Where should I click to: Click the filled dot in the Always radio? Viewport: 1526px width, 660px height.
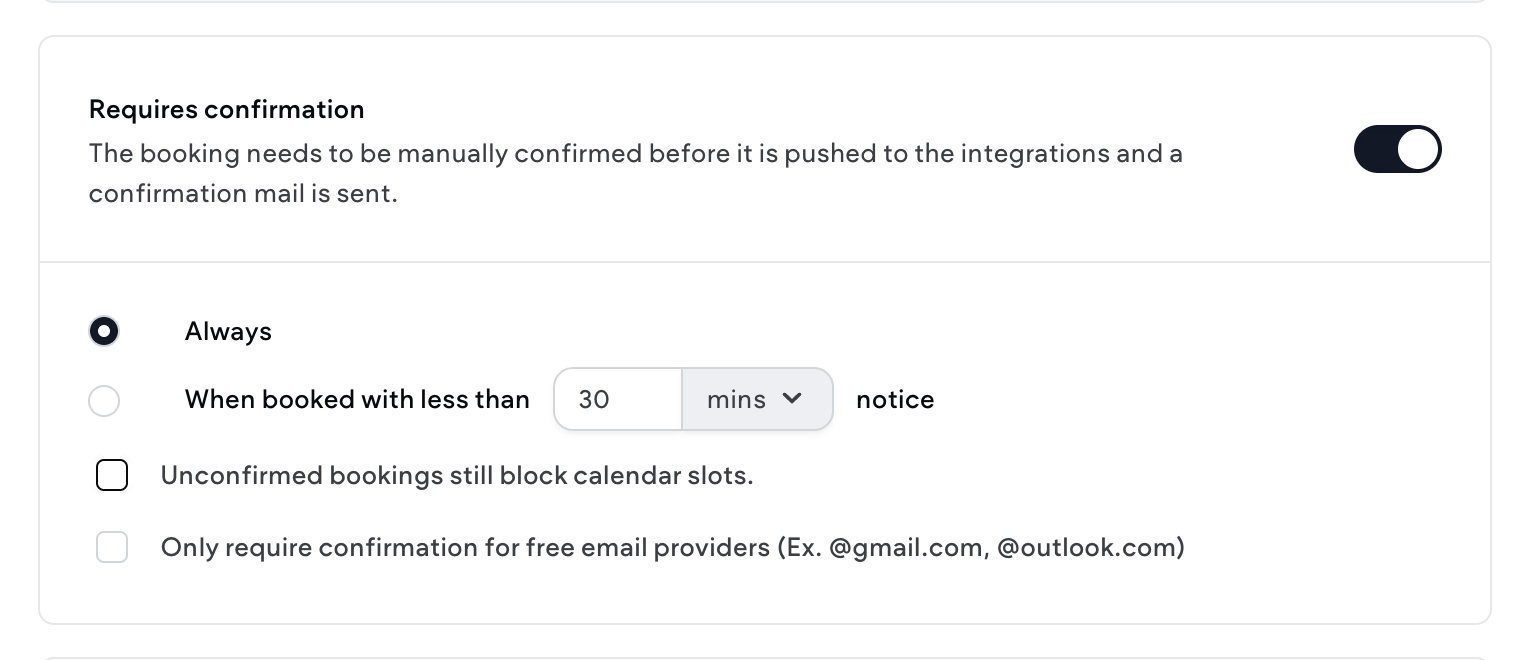(104, 331)
